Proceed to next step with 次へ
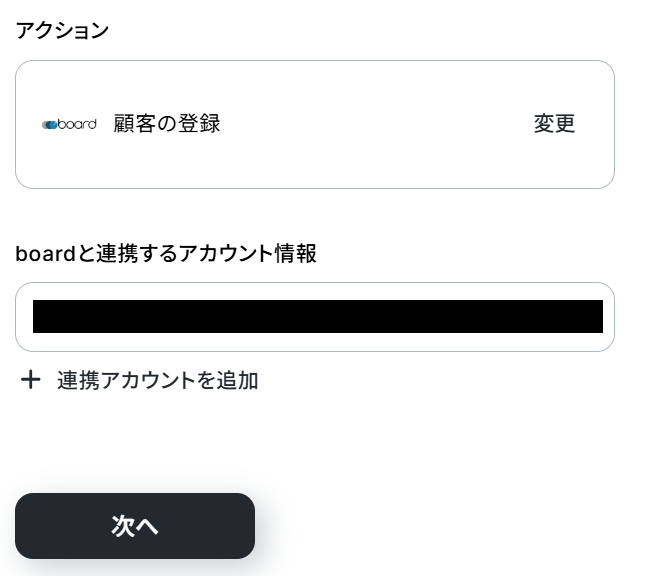This screenshot has width=659, height=576. coord(135,526)
